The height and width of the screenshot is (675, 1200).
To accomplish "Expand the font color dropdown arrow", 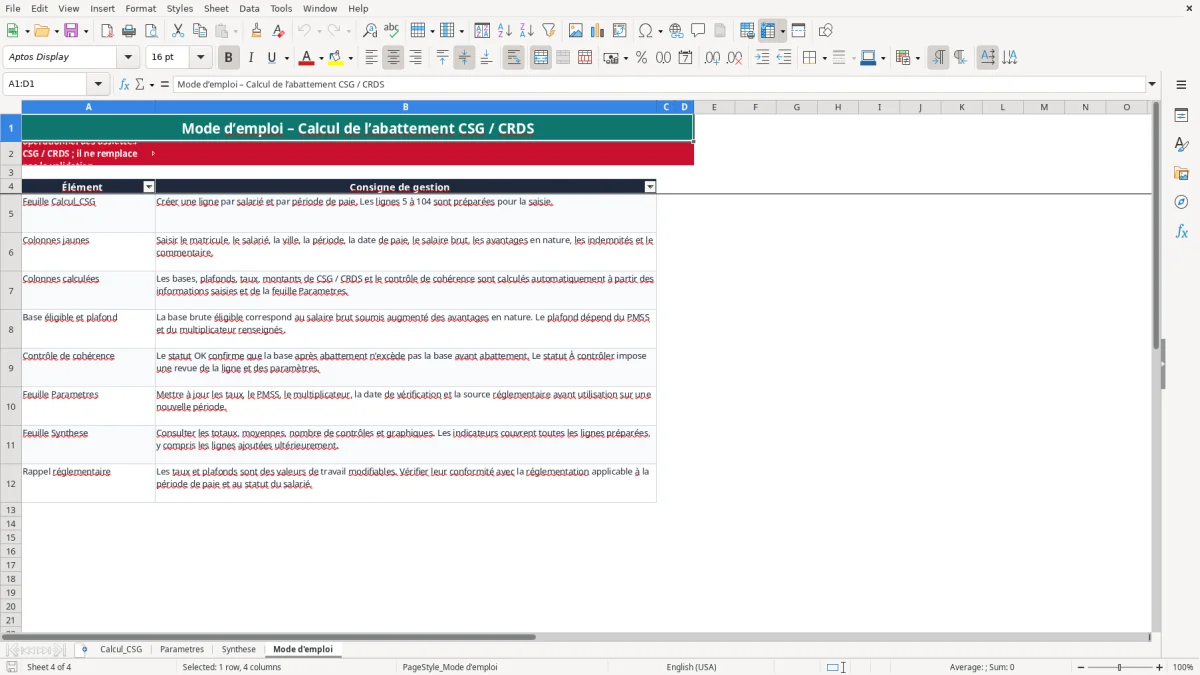I will 321,58.
